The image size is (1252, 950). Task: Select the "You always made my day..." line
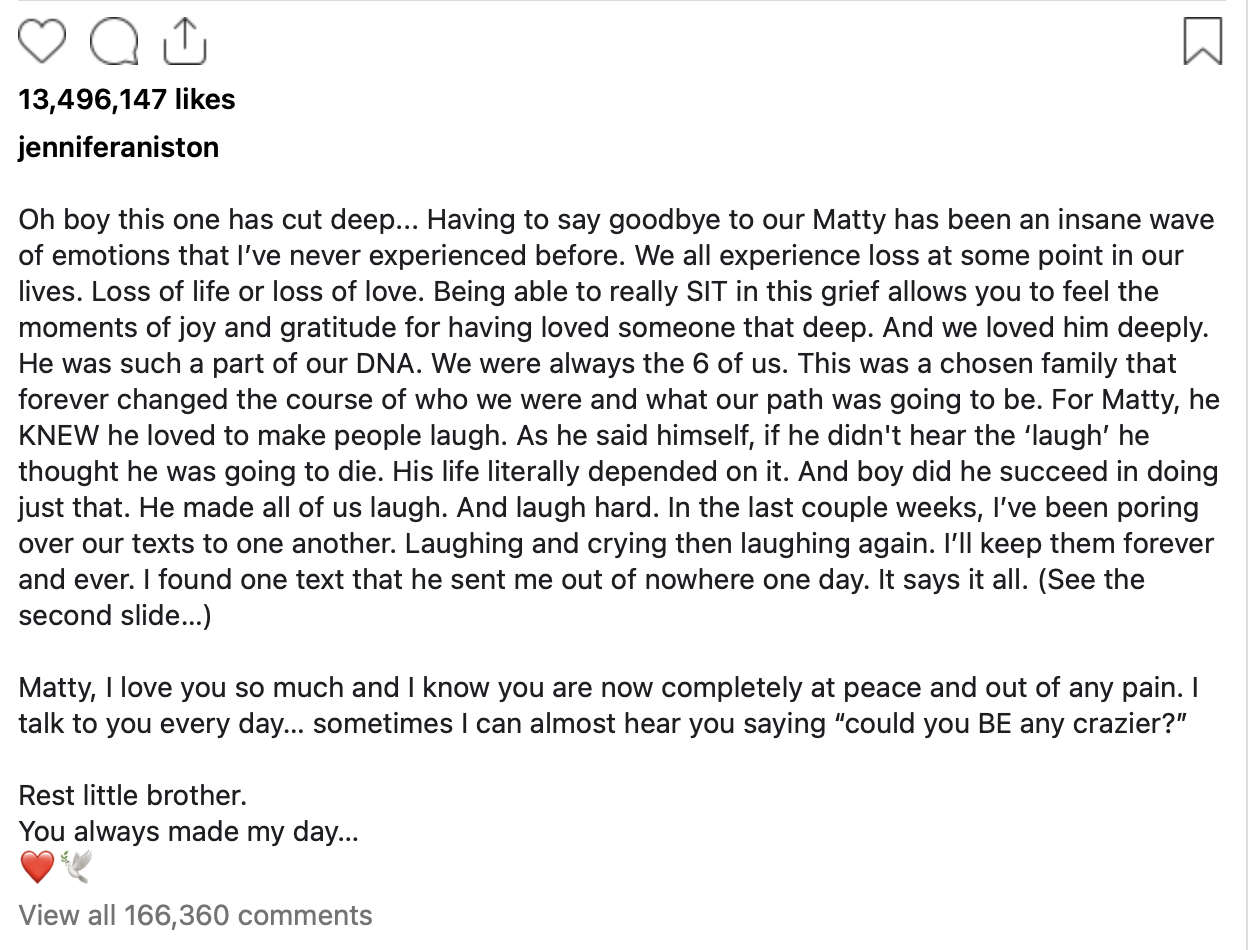click(x=188, y=832)
